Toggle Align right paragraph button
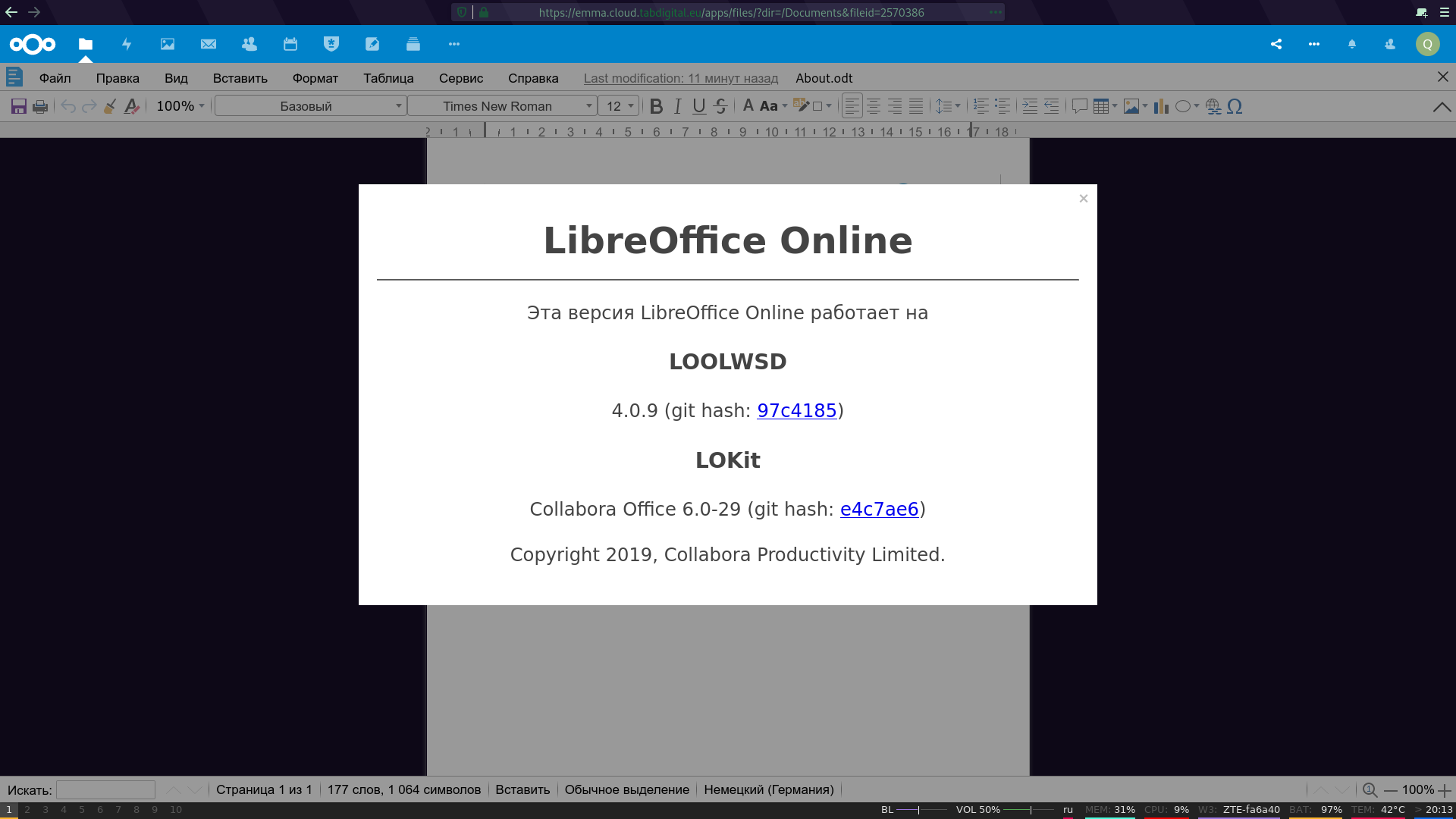The width and height of the screenshot is (1456, 819). coord(895,106)
